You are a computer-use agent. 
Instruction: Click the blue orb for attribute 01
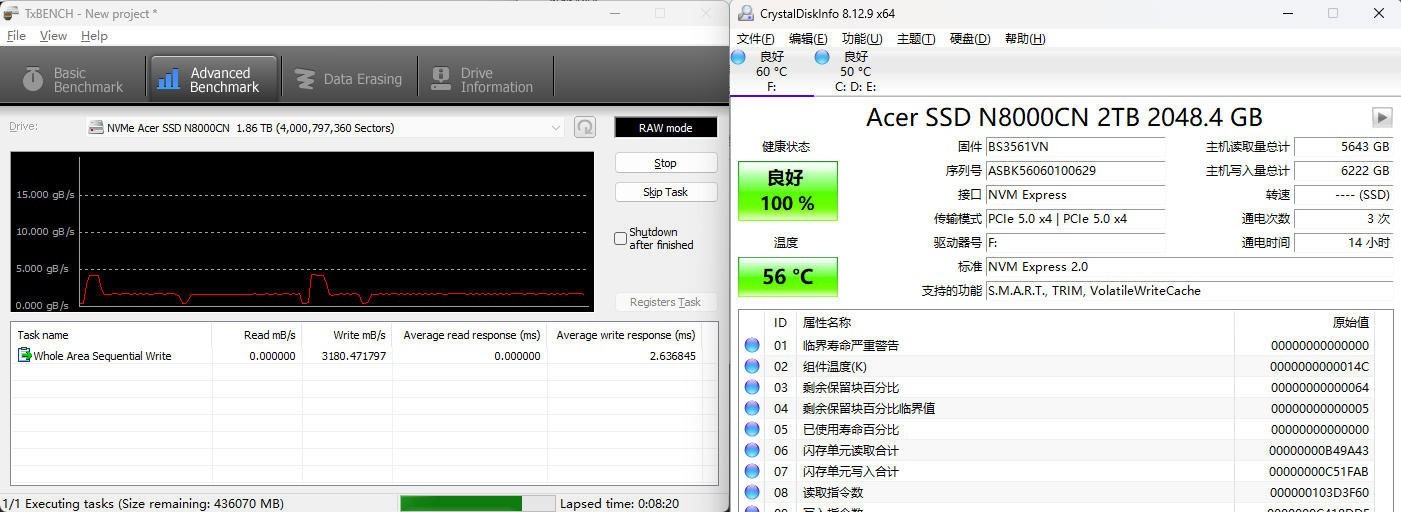[x=752, y=345]
